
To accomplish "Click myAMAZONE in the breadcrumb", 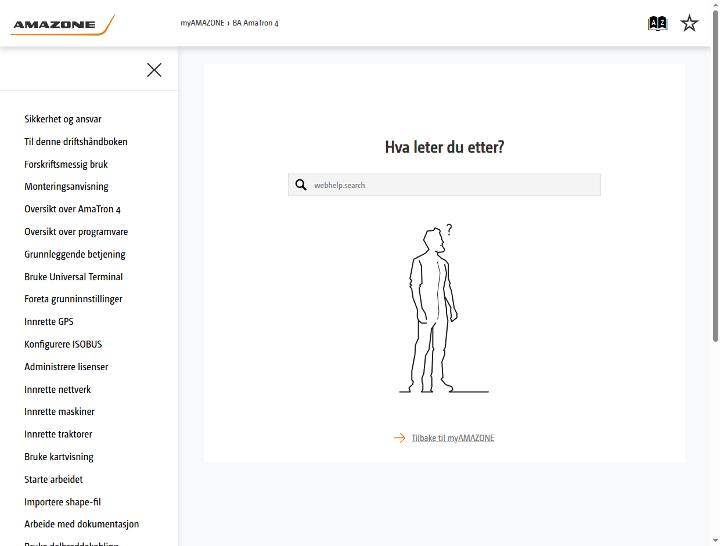I will [x=202, y=23].
